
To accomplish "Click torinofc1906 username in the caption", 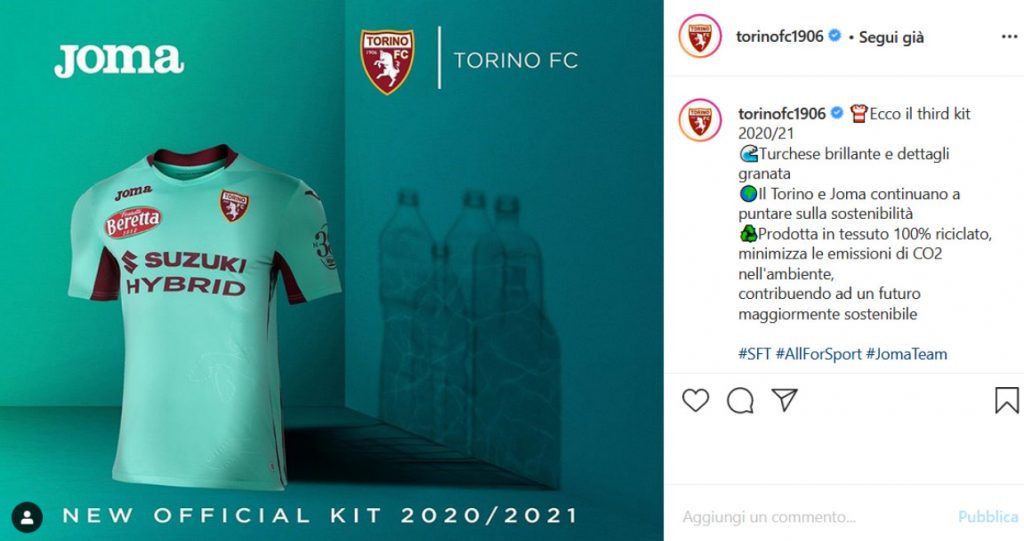I will coord(782,114).
